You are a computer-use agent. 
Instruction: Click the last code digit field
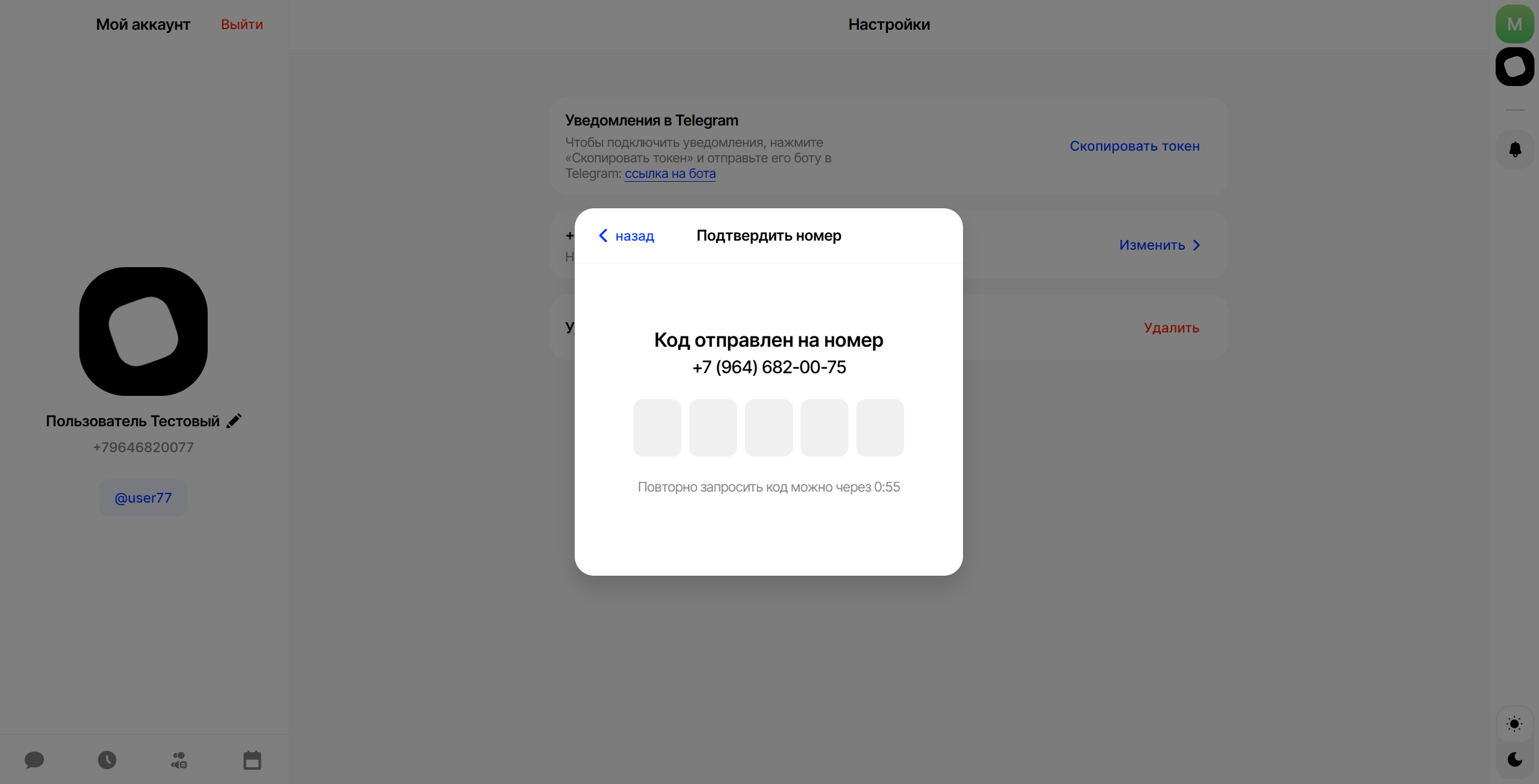click(x=880, y=428)
